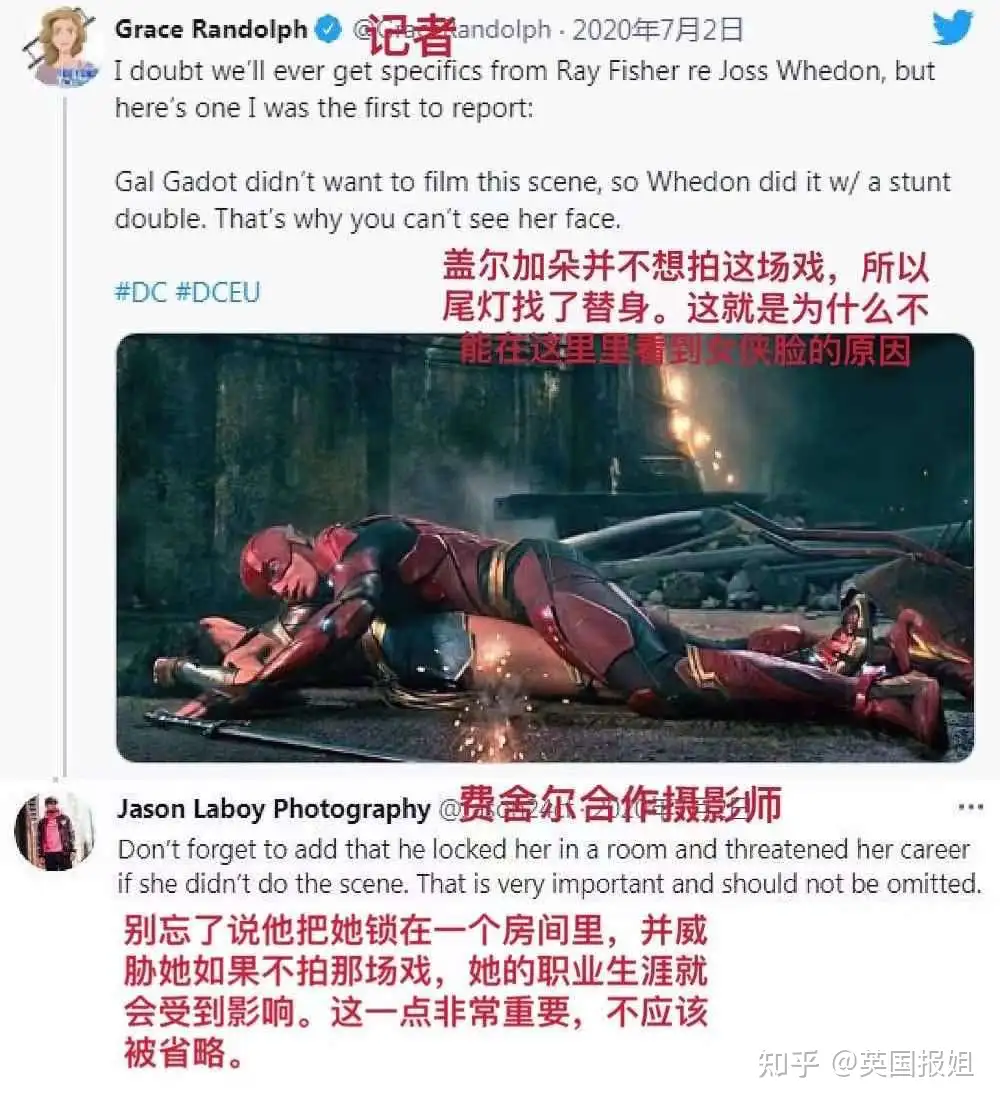Click the blue verified badge
This screenshot has height=1104, width=1000.
click(328, 30)
